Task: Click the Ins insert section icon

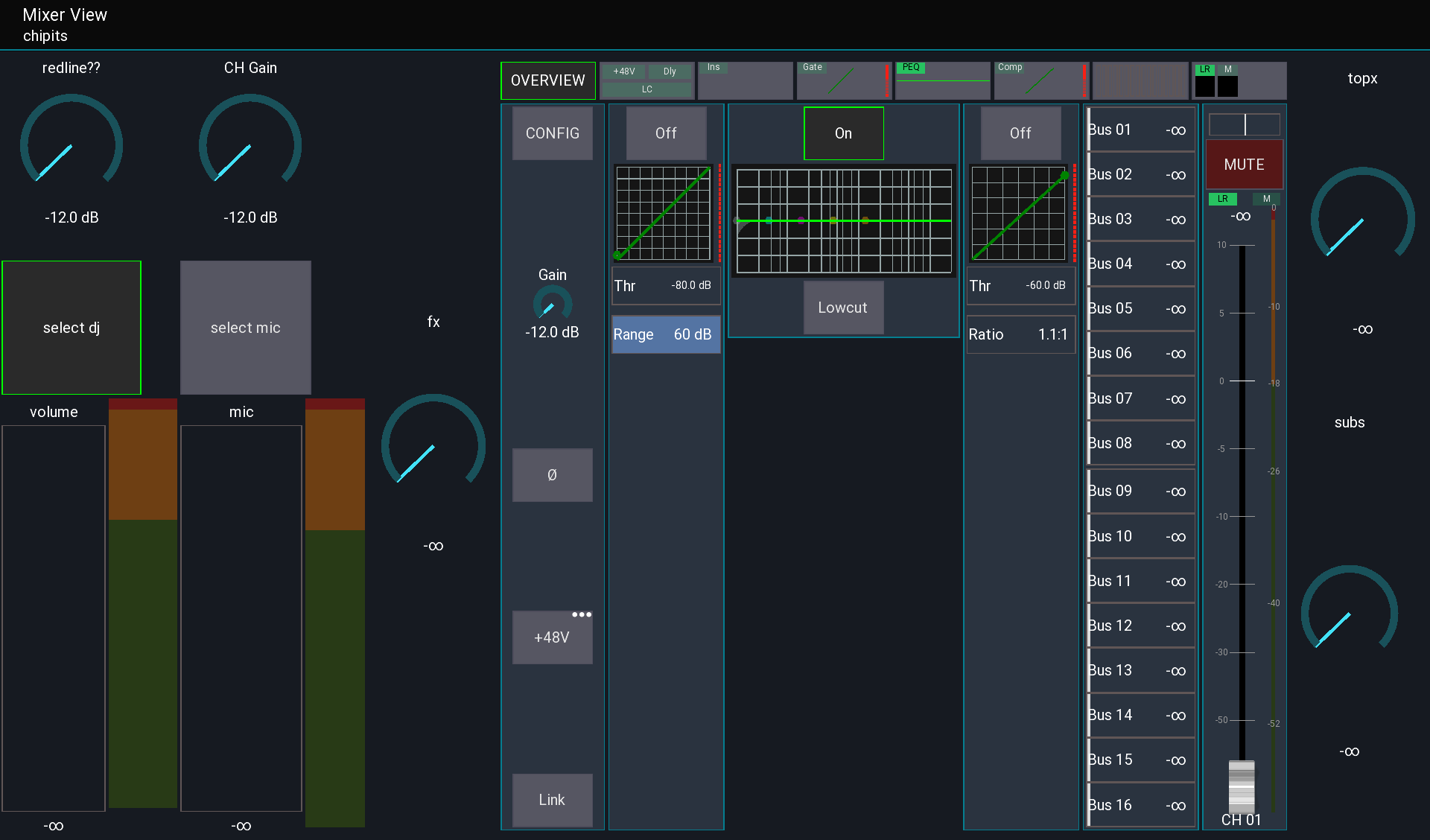Action: point(744,80)
